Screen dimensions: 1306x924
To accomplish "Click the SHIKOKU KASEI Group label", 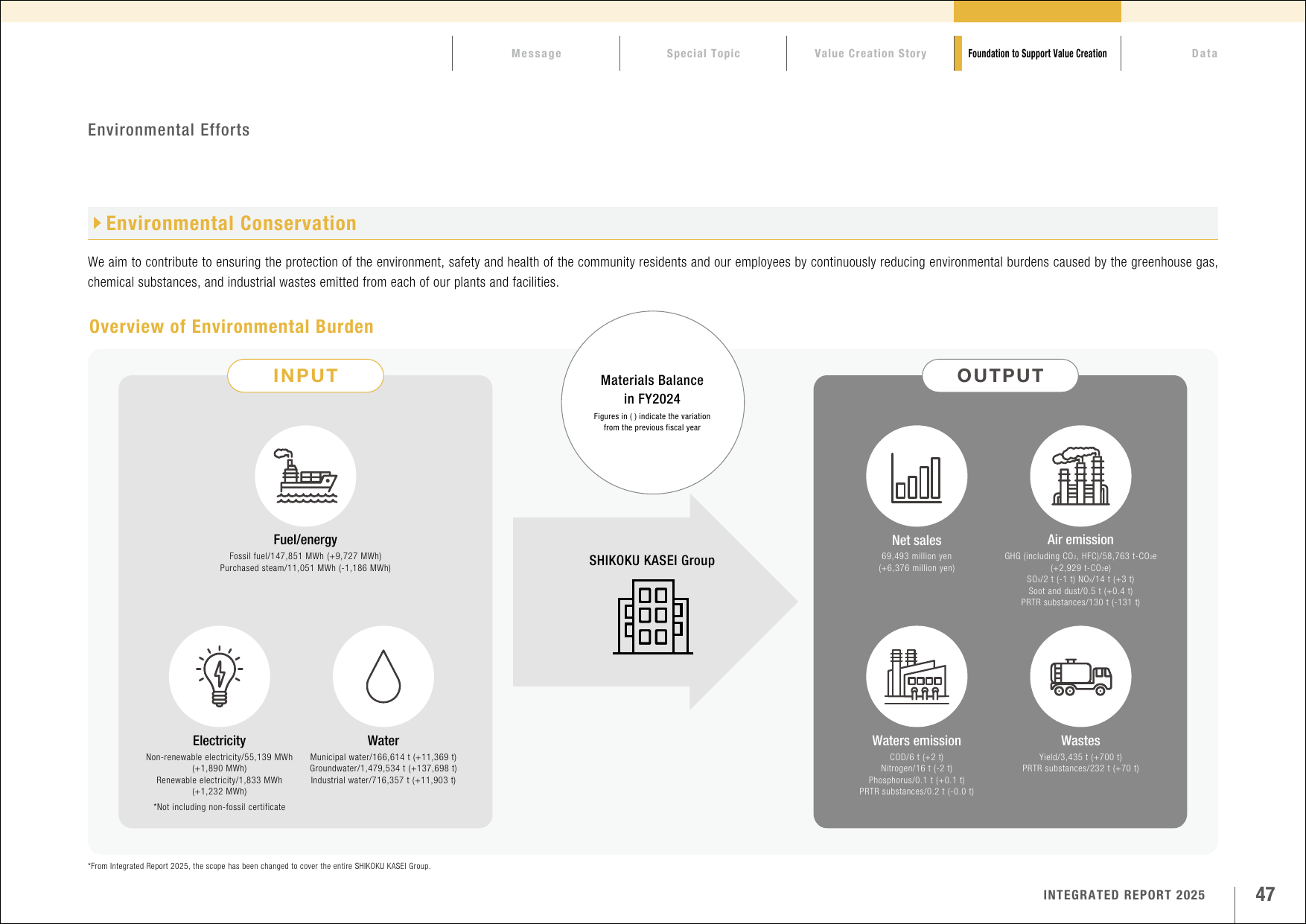I will tap(652, 561).
